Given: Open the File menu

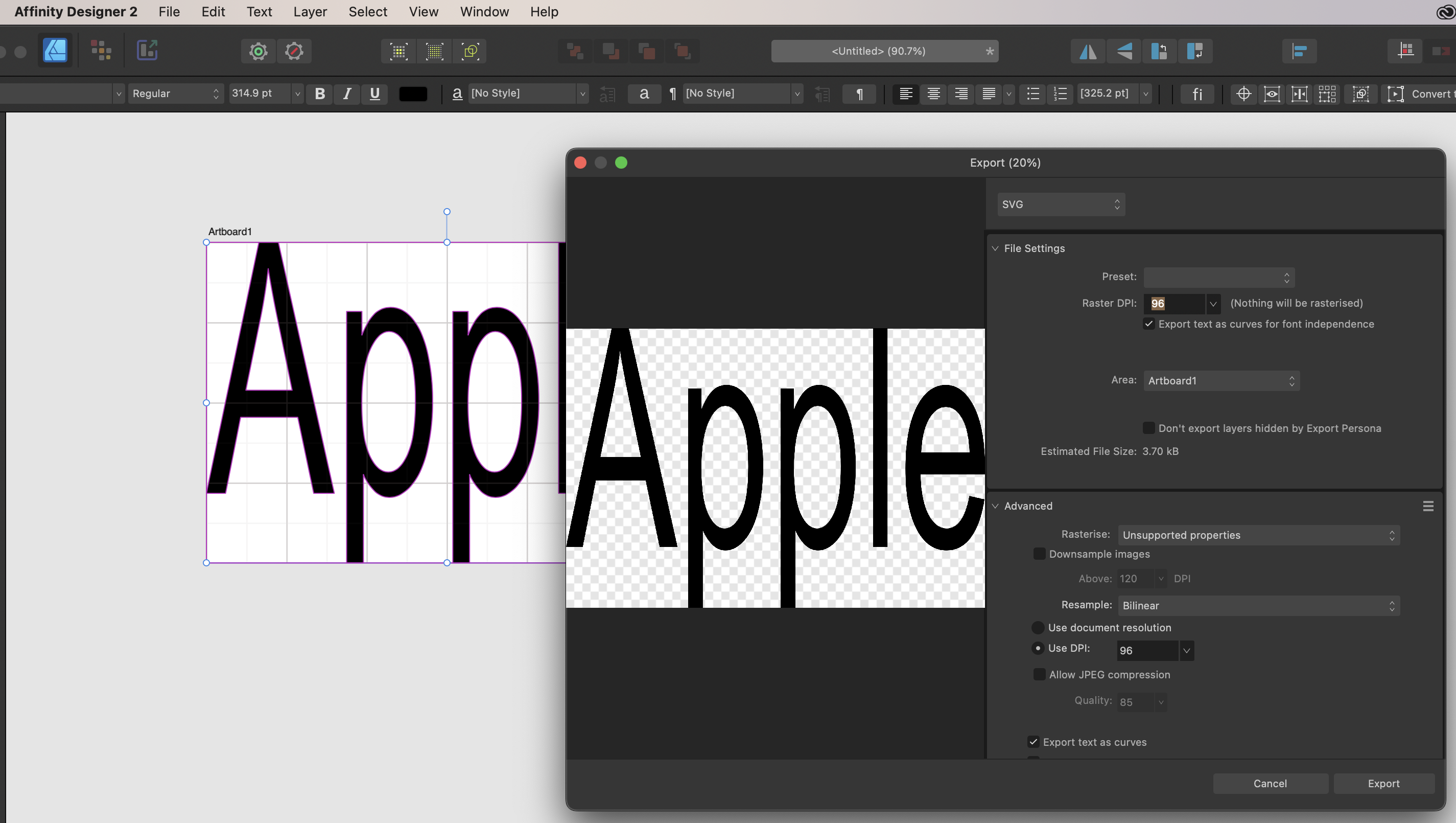Looking at the screenshot, I should click(169, 12).
